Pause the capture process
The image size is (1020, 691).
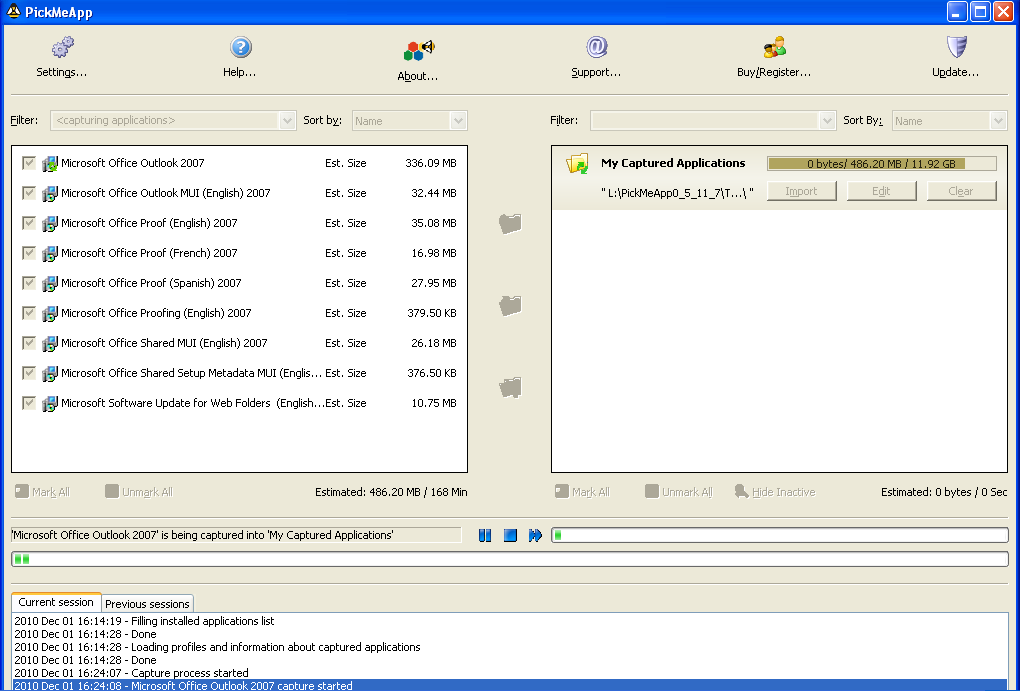pos(485,535)
